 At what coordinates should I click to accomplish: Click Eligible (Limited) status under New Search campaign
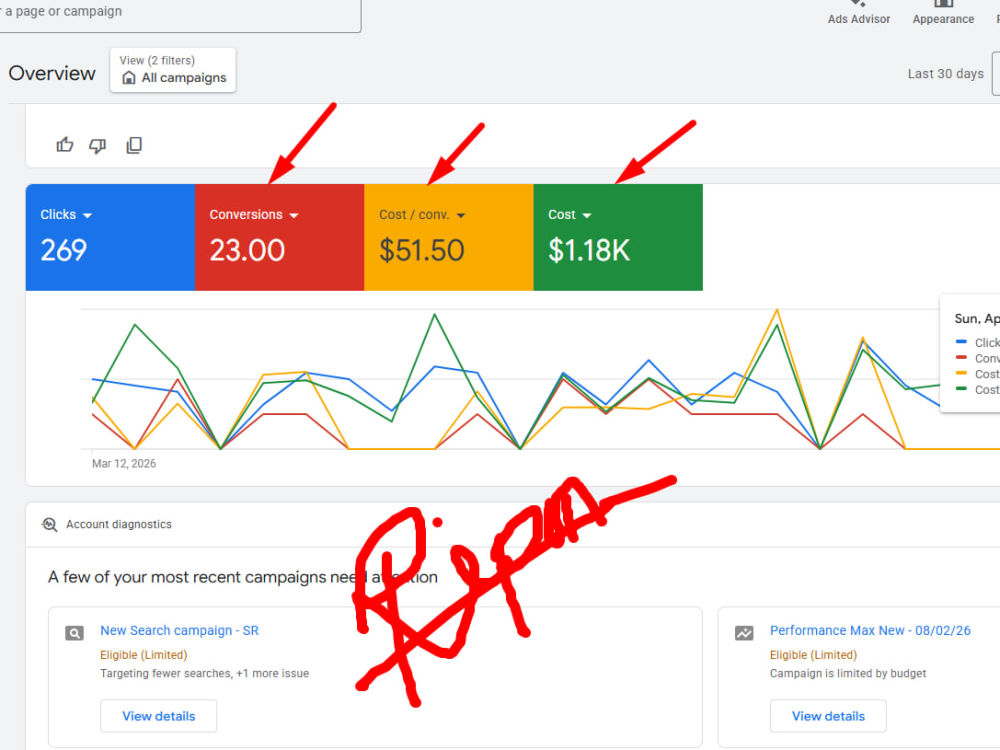143,655
